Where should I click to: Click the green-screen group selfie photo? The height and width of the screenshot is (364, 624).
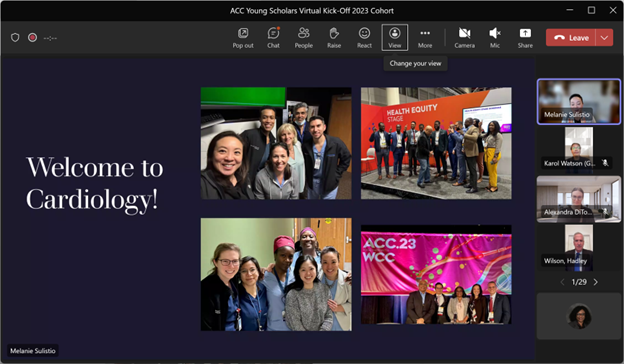click(x=276, y=143)
